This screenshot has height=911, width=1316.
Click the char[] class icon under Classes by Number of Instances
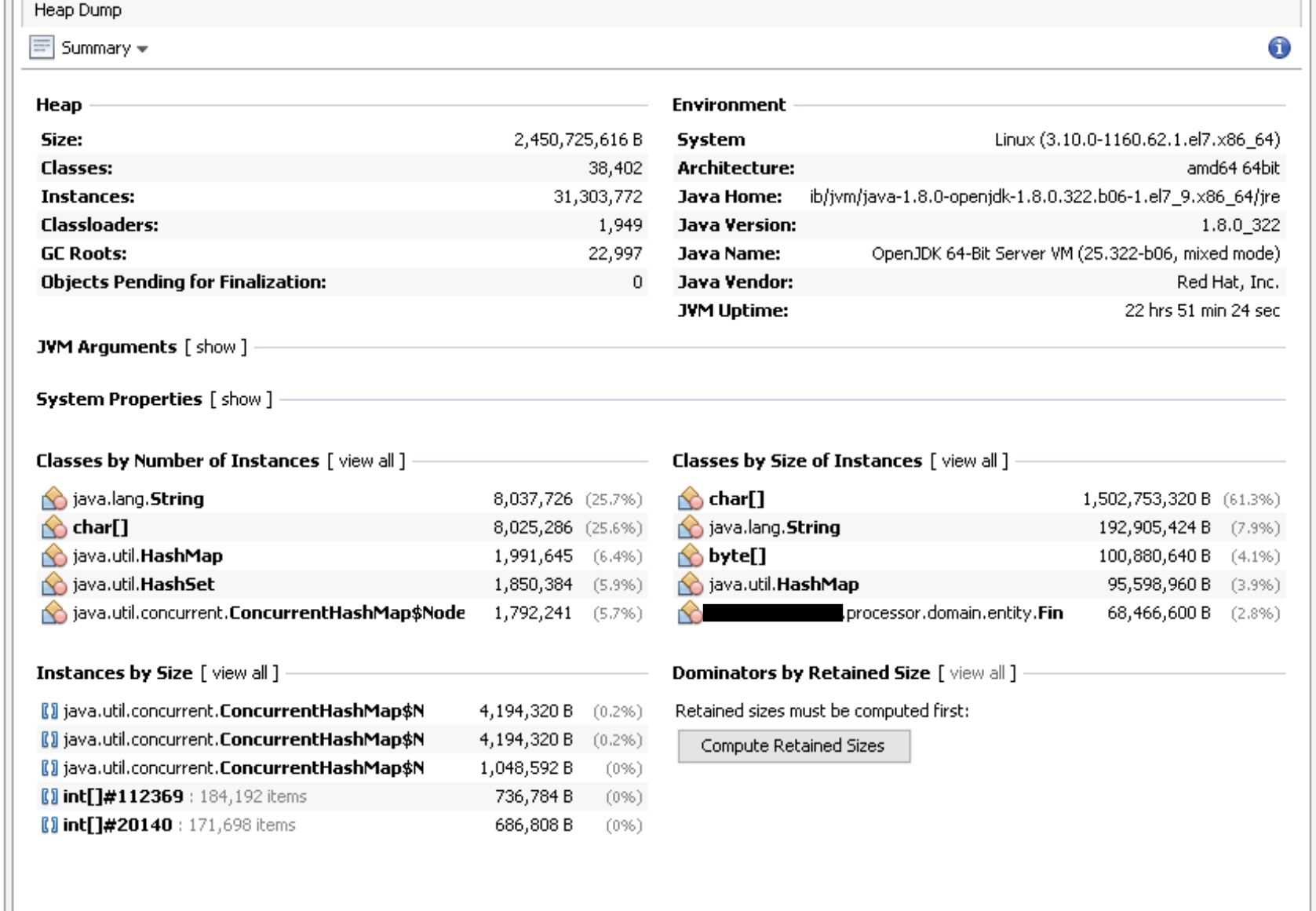pos(54,527)
